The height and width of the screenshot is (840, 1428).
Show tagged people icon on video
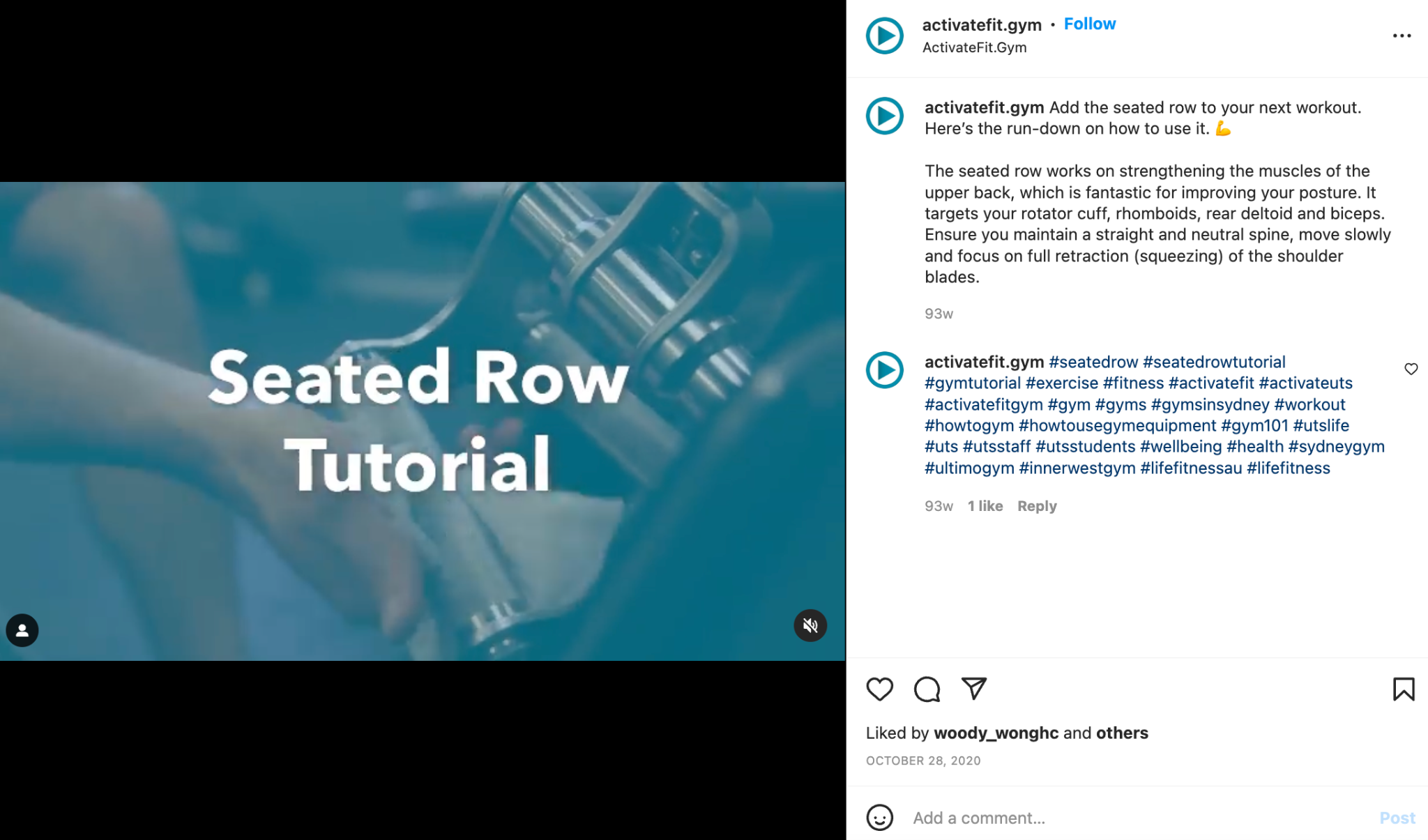point(22,630)
